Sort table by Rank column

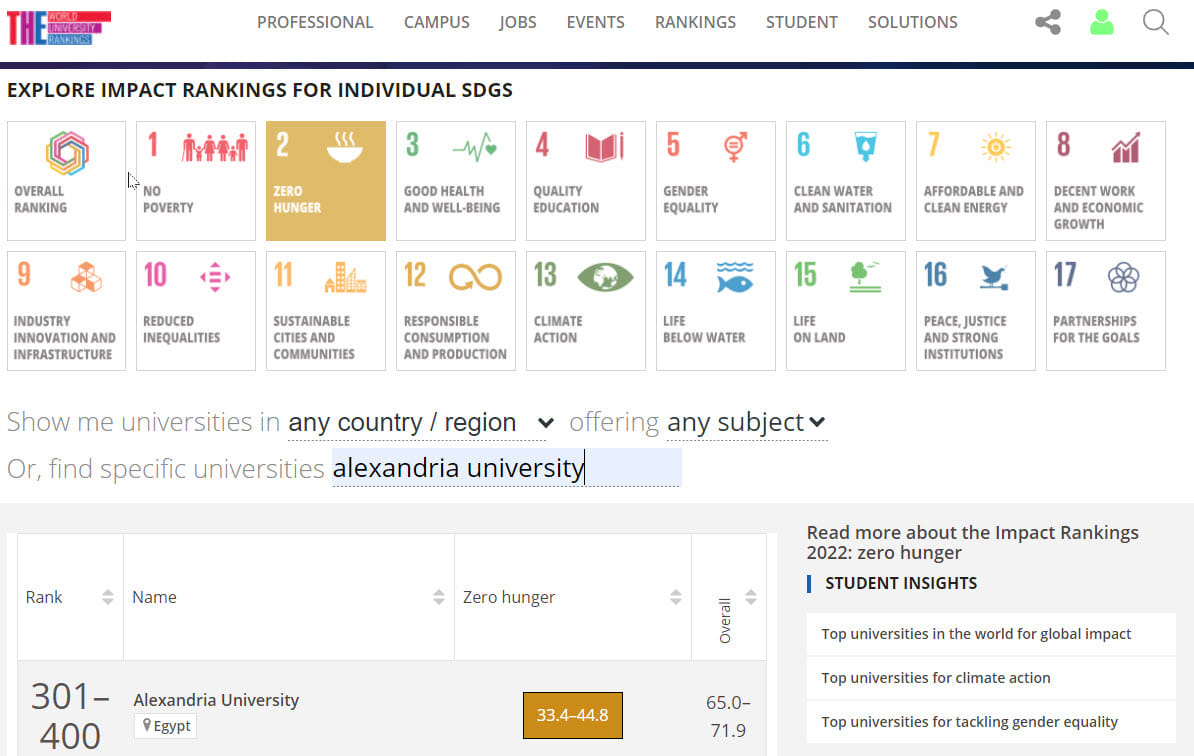click(x=108, y=597)
